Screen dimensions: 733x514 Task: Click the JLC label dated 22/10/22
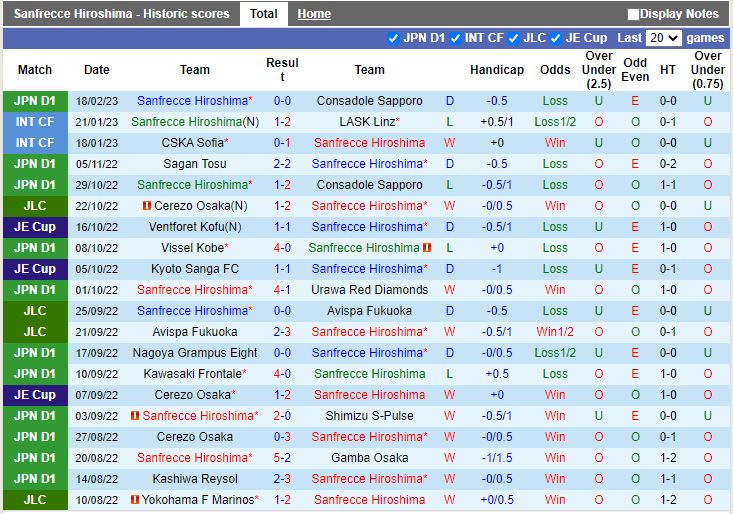(35, 206)
